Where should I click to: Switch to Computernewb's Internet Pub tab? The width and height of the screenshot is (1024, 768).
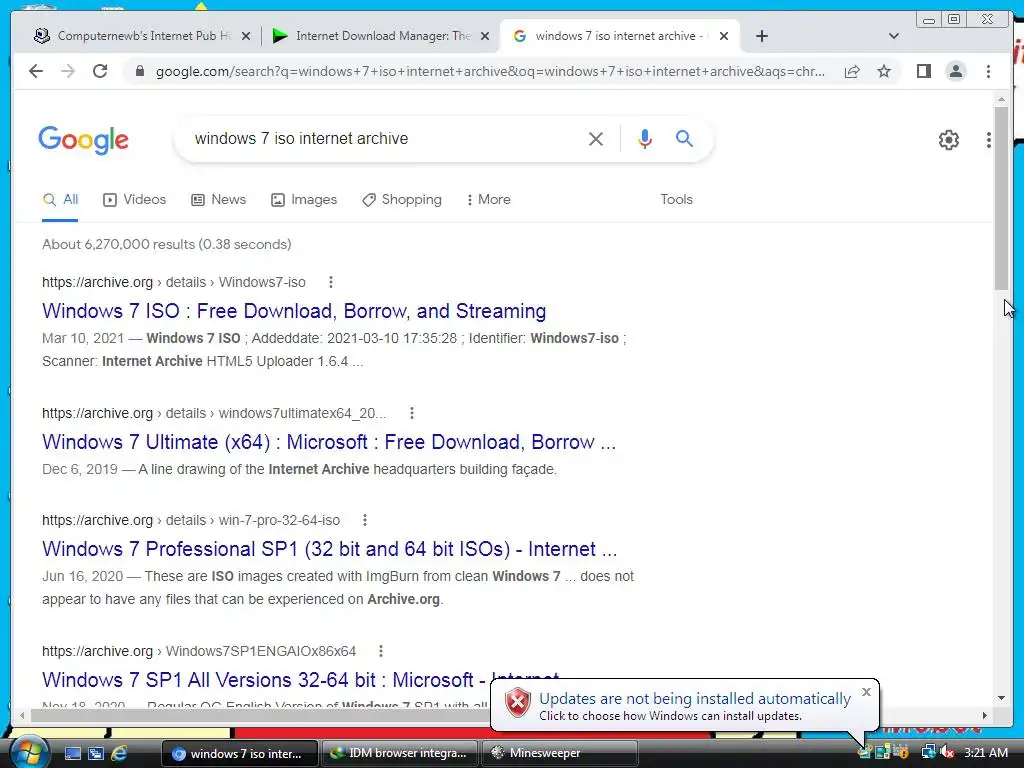142,36
